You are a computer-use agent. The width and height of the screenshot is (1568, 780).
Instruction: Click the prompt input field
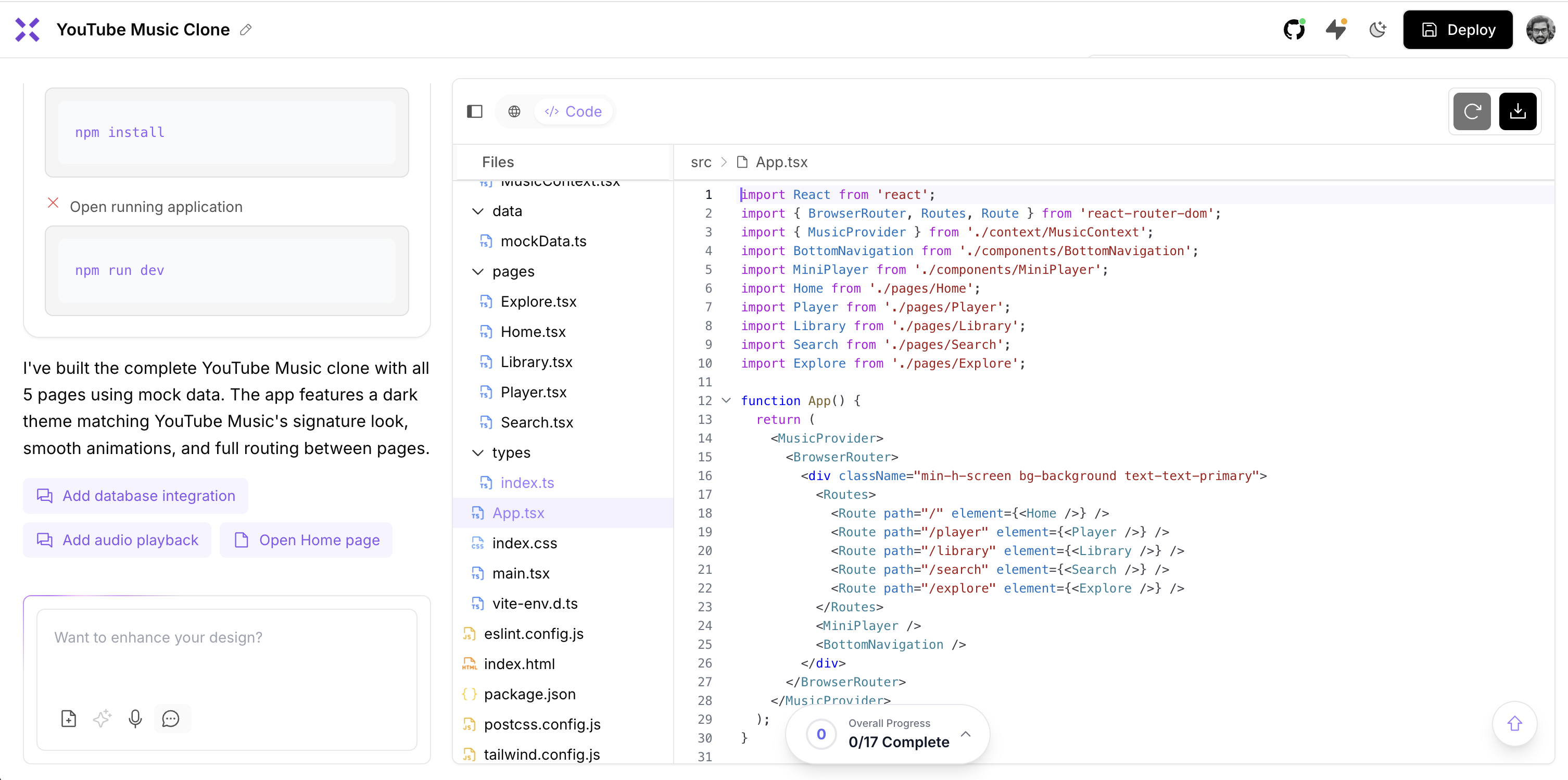tap(226, 637)
